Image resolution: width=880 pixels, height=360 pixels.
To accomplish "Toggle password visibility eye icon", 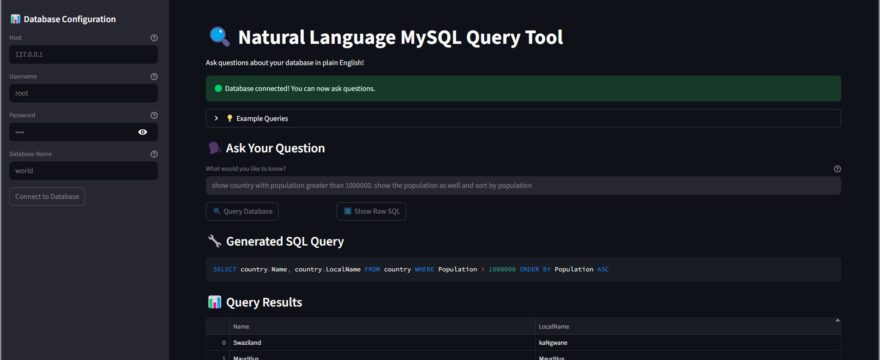I will coord(143,132).
